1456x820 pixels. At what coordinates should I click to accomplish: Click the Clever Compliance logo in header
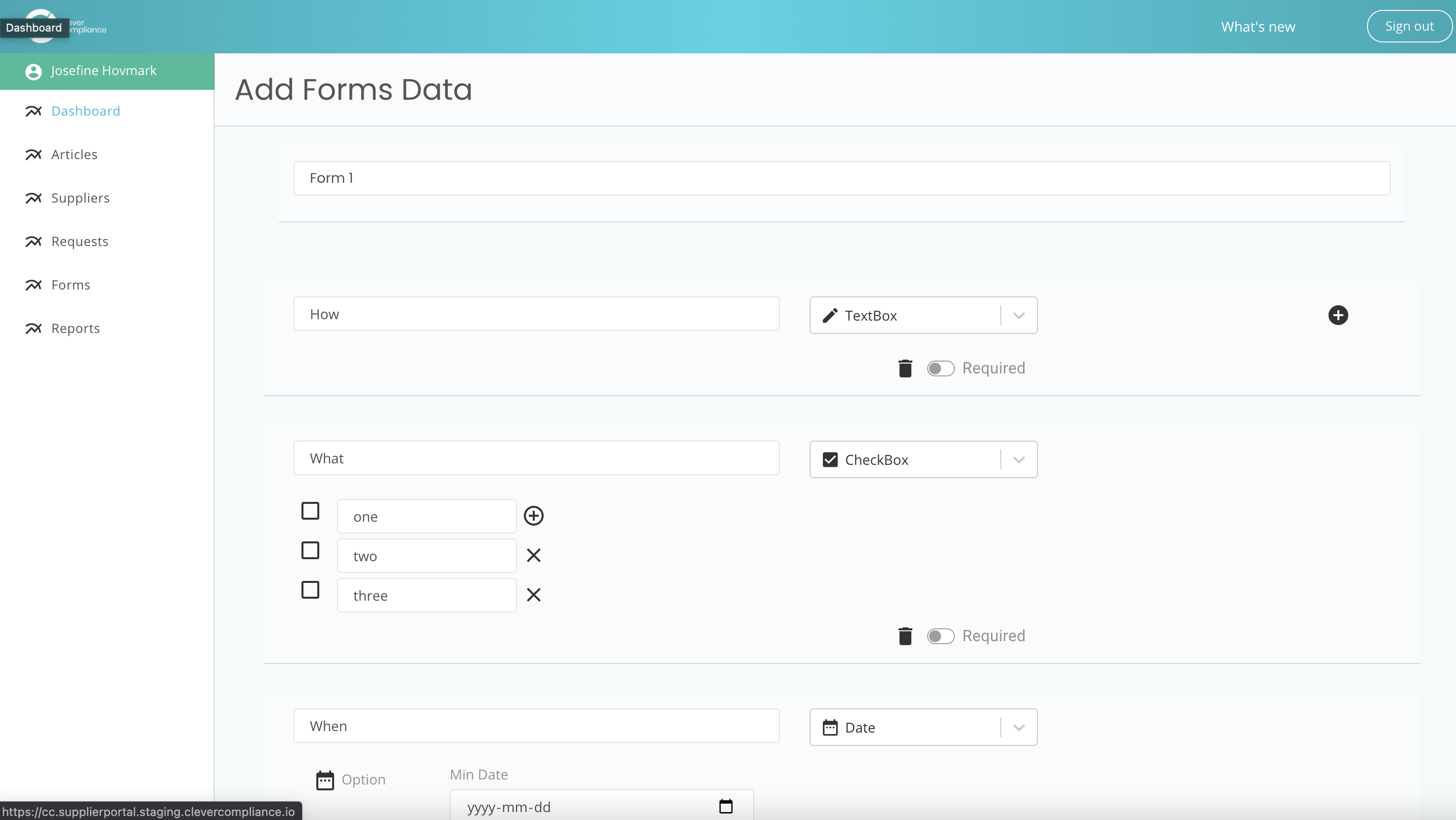(66, 26)
